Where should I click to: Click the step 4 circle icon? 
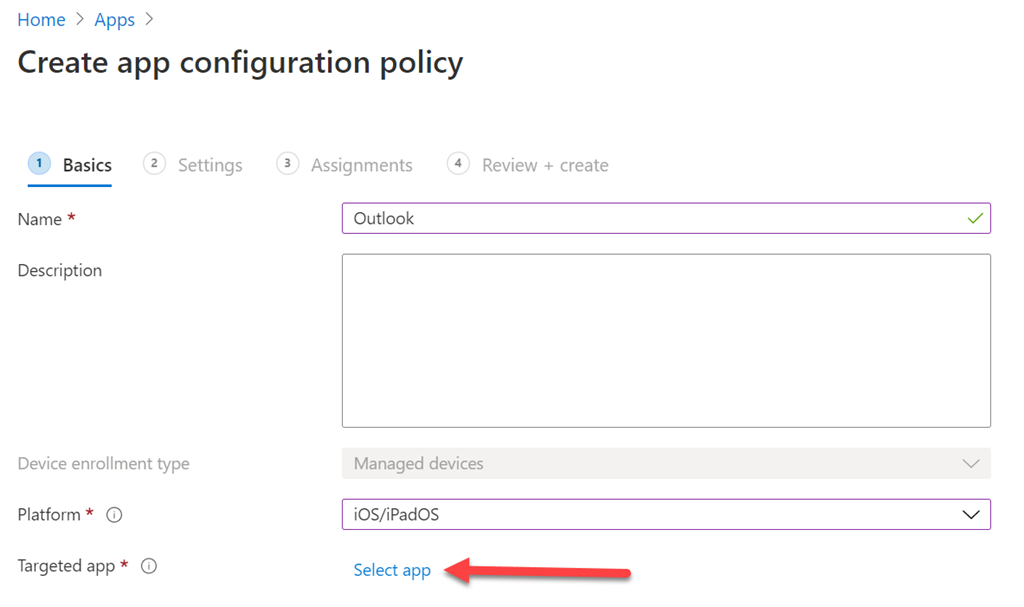point(458,164)
